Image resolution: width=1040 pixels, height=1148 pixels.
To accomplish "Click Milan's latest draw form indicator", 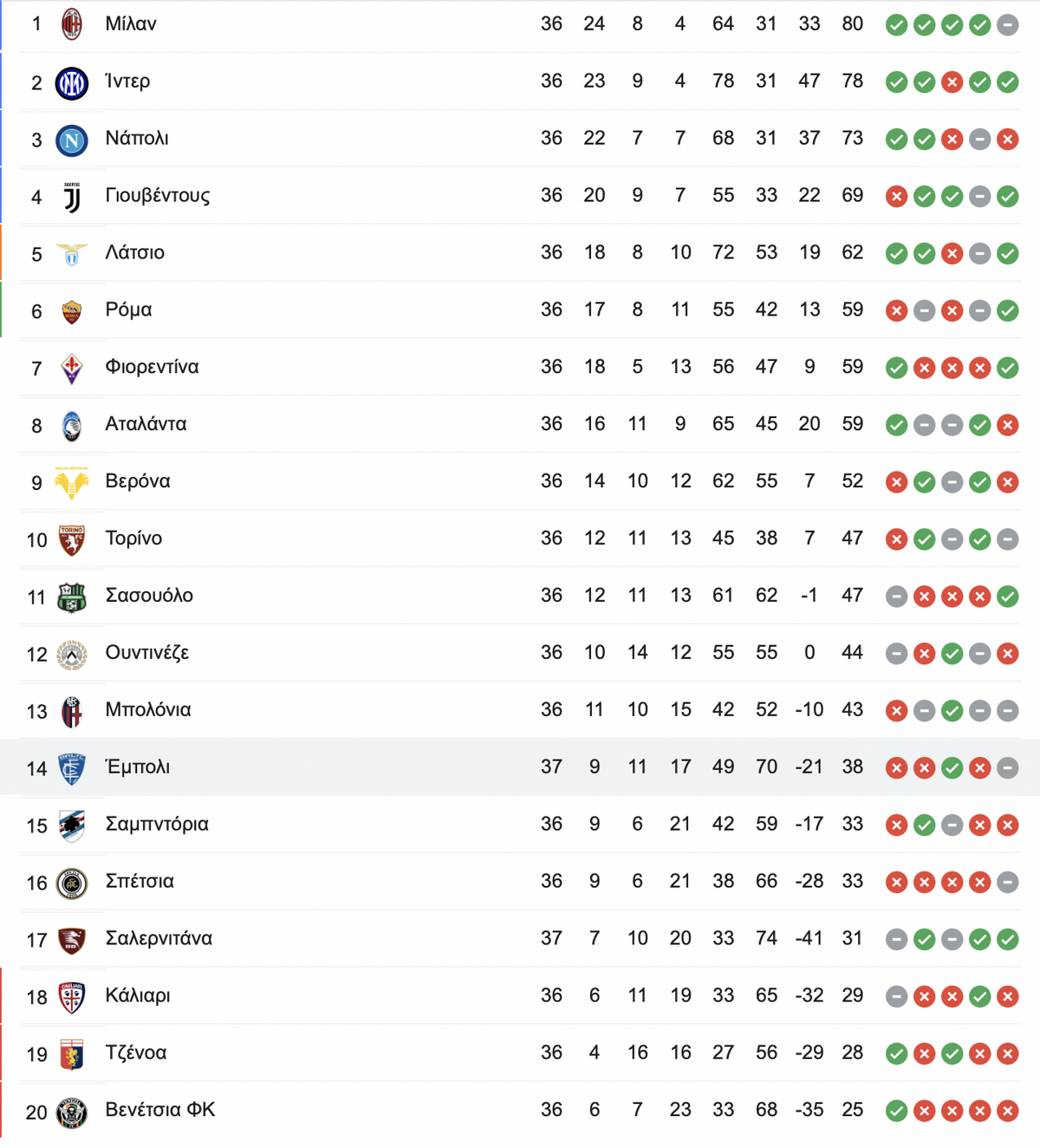I will point(1007,25).
